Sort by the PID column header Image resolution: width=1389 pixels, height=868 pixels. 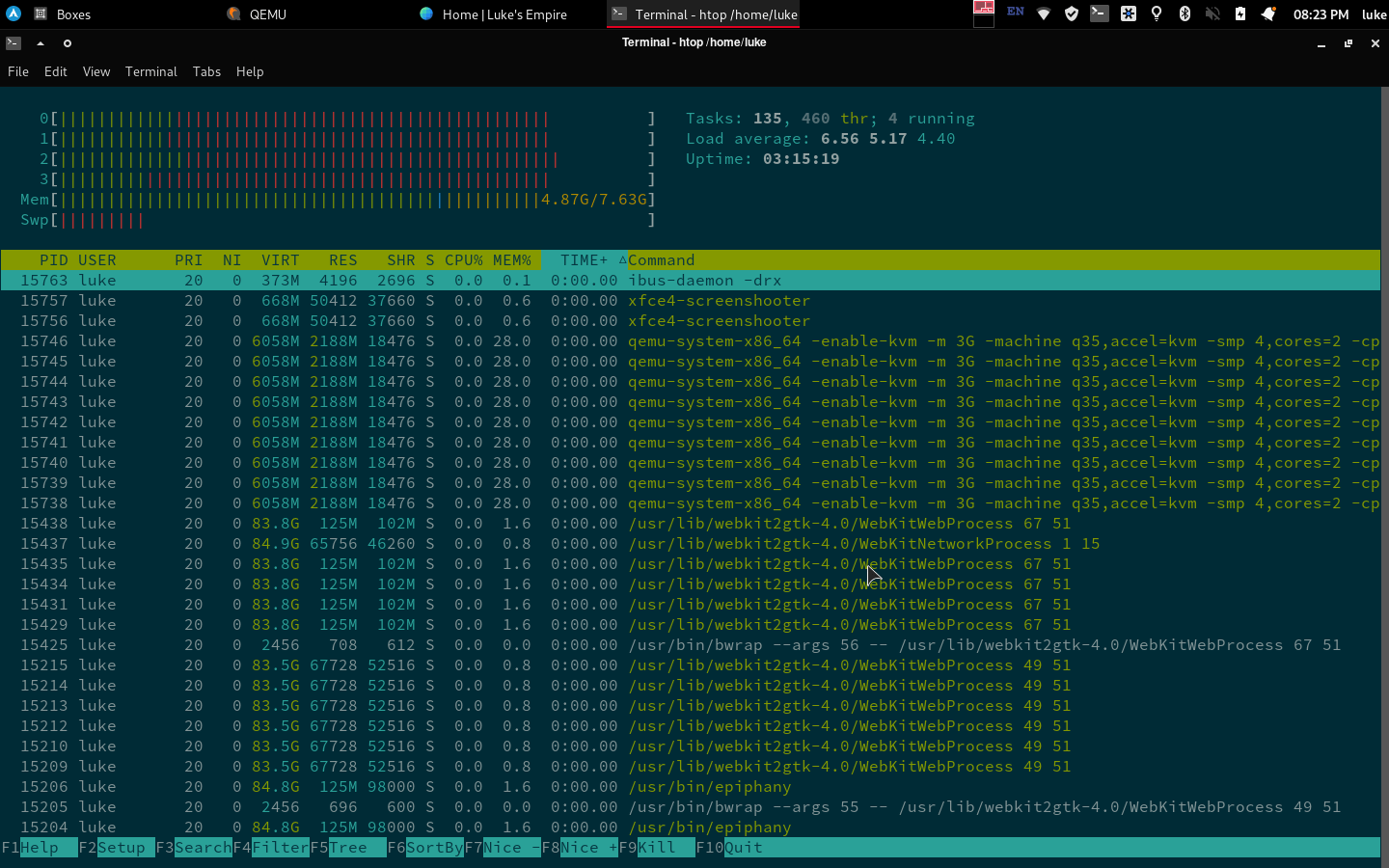(x=53, y=260)
